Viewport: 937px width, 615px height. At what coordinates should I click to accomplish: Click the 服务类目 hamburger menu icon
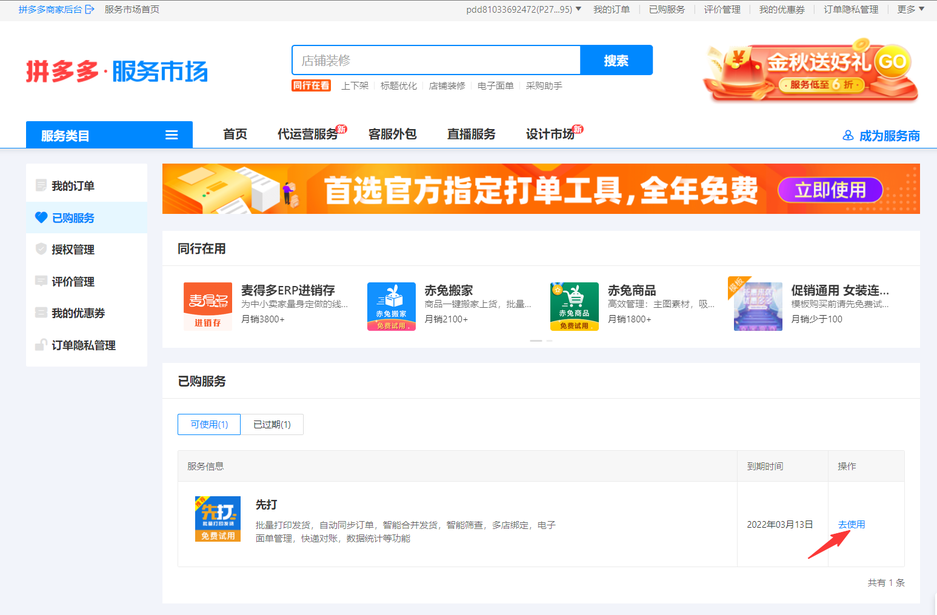click(172, 135)
